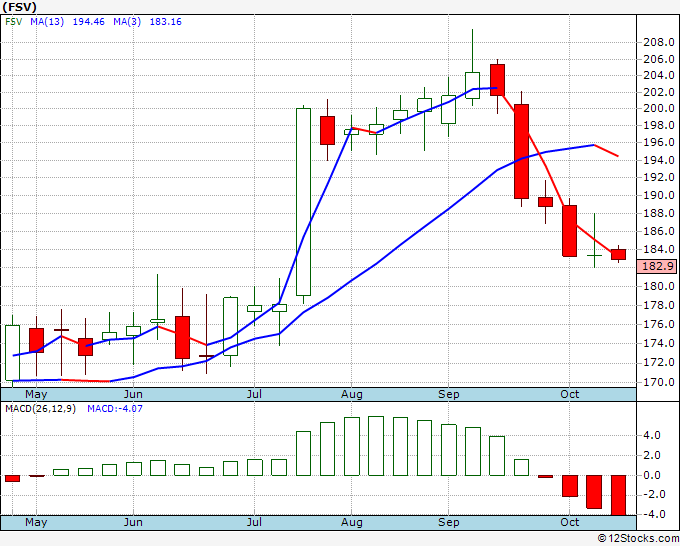Click the tall white mid-July breakout candlestick

click(303, 202)
